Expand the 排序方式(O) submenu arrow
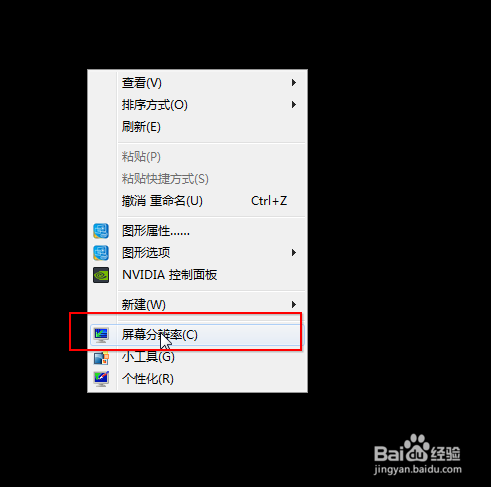Viewport: 491px width, 487px height. (x=294, y=105)
